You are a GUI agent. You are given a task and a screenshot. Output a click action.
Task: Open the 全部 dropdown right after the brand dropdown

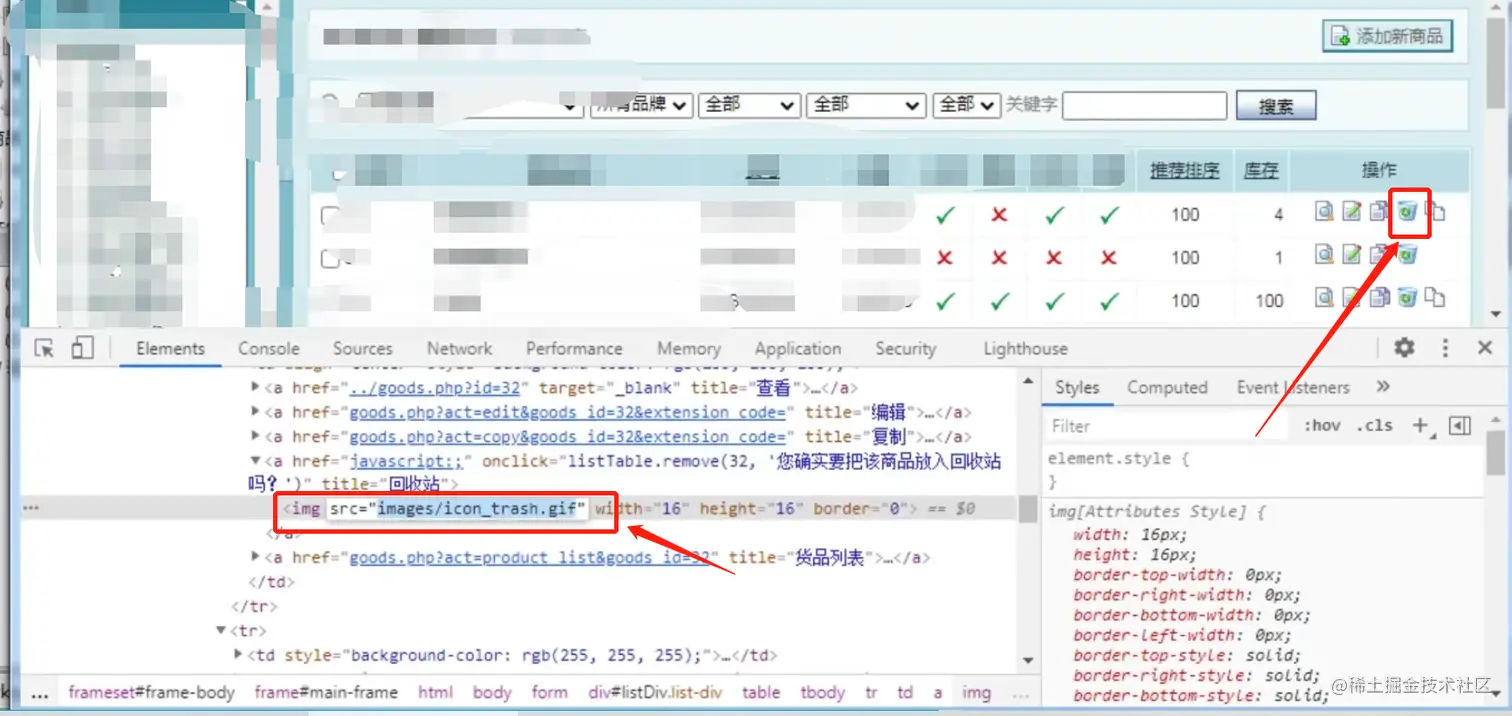click(x=750, y=105)
